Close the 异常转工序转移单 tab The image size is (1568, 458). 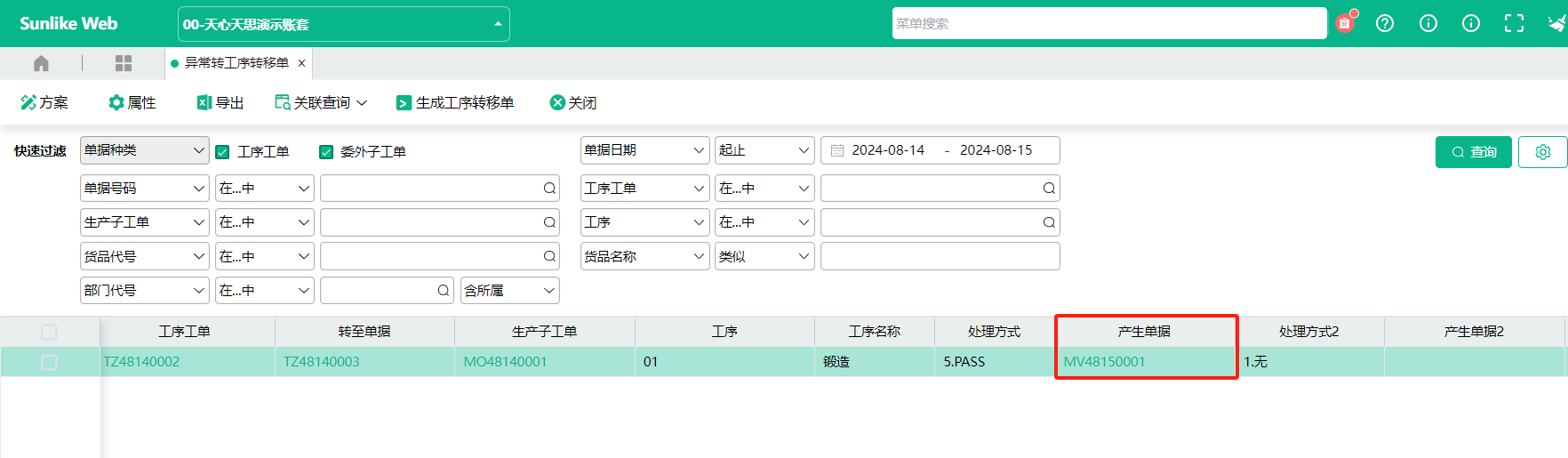[x=302, y=63]
